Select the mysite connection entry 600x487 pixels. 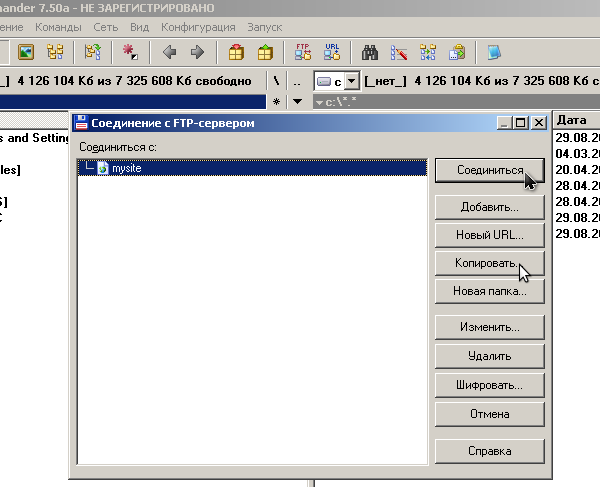126,168
